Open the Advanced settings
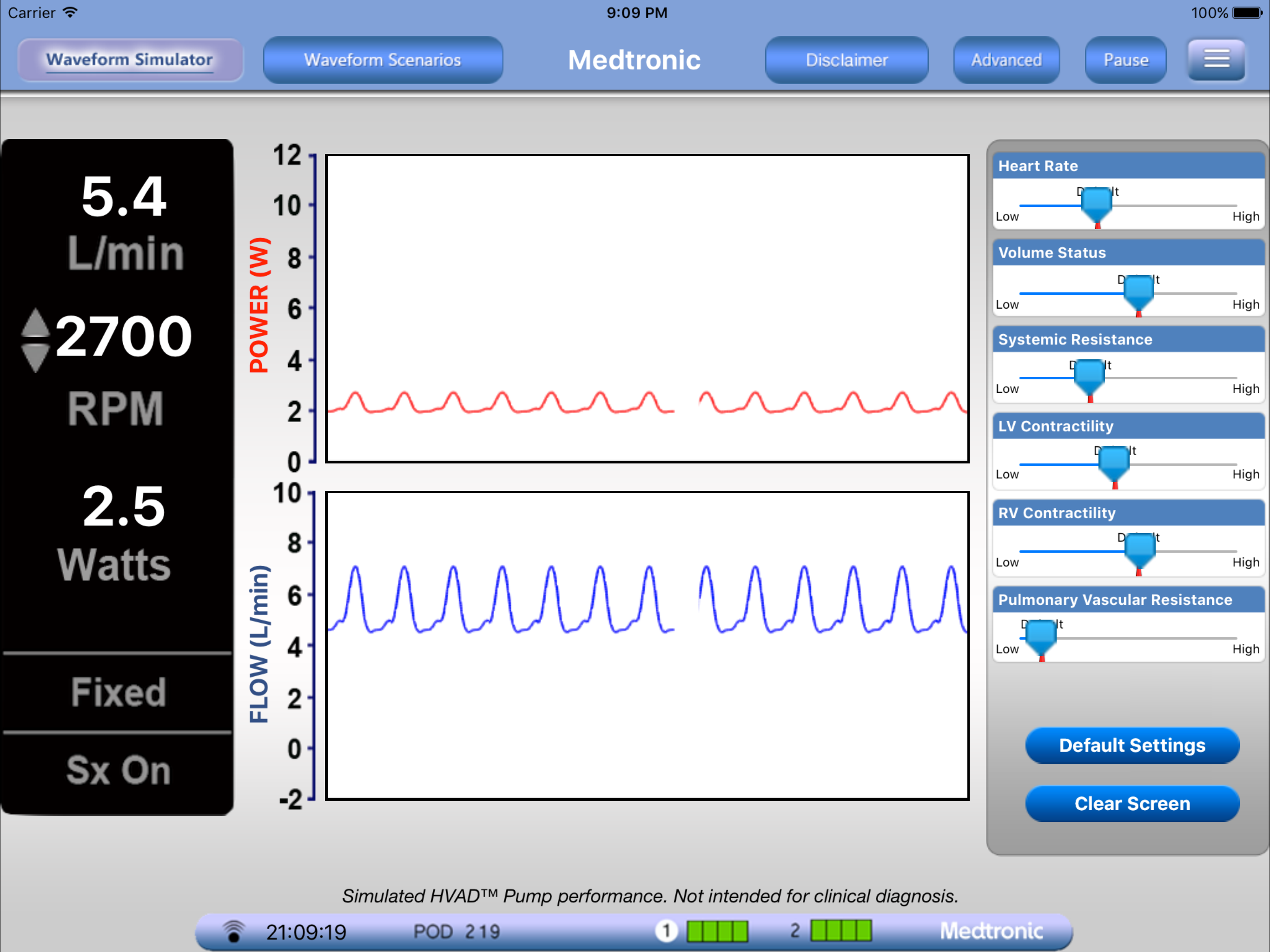Screen dimensions: 1270x952 (x=1006, y=59)
